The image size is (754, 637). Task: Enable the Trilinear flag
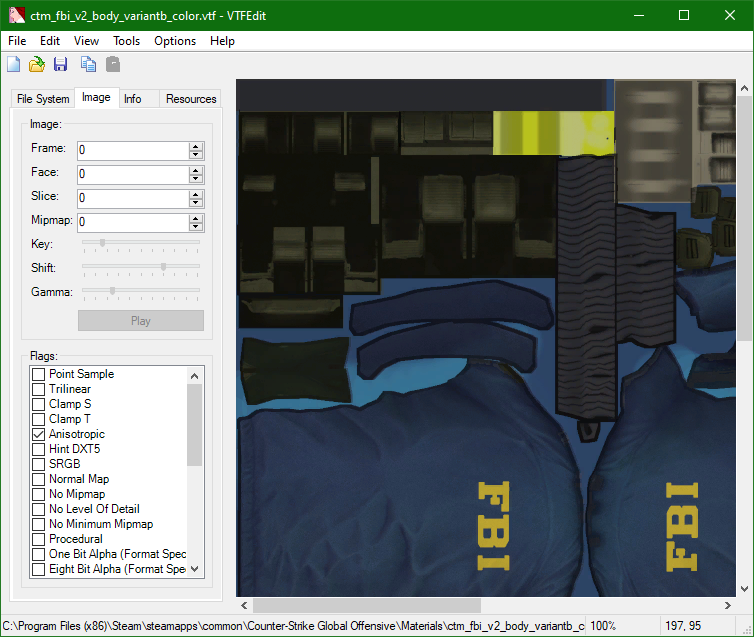[x=38, y=389]
